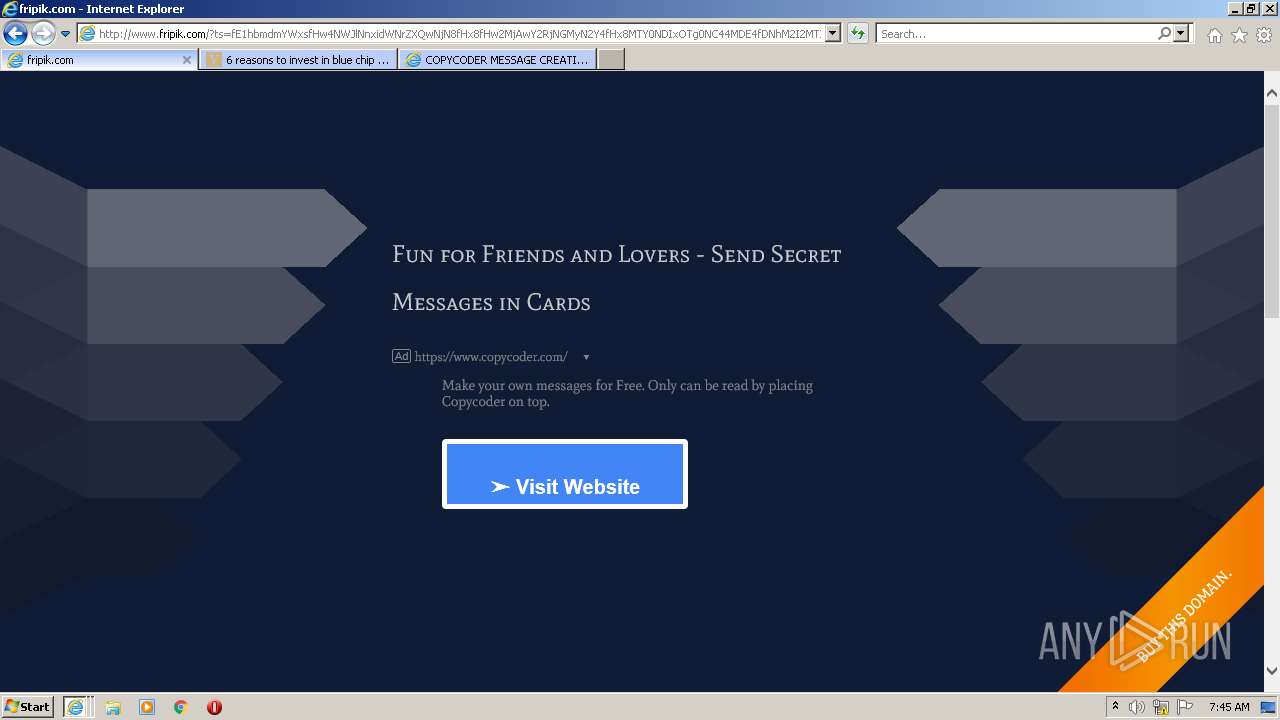Open the https://www.copycoder.com/ link
This screenshot has width=1280, height=720.
[491, 357]
